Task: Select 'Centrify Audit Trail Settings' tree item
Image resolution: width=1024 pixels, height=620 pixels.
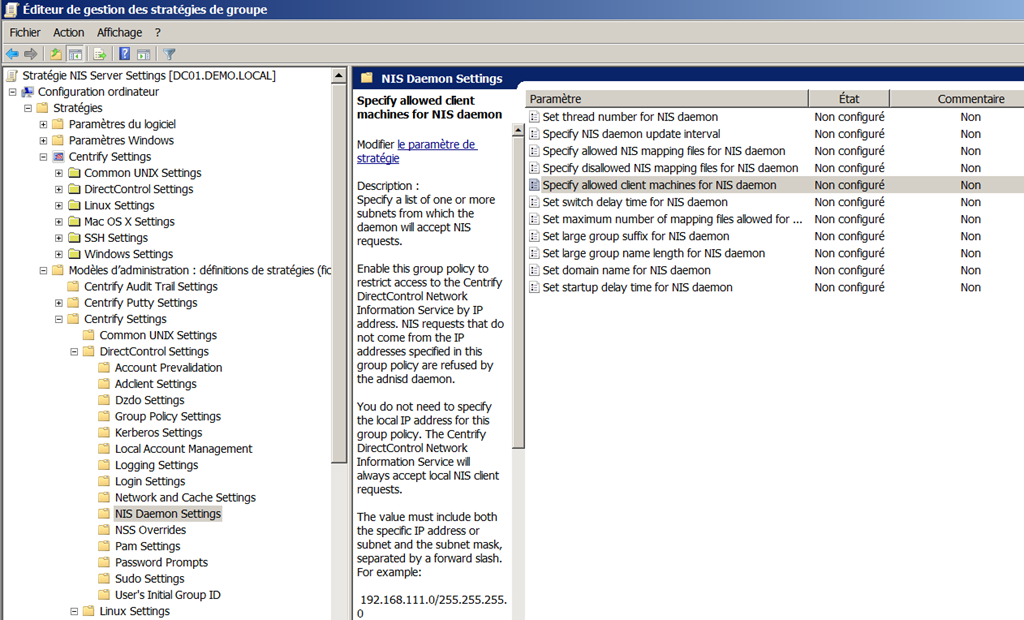Action: pyautogui.click(x=151, y=287)
